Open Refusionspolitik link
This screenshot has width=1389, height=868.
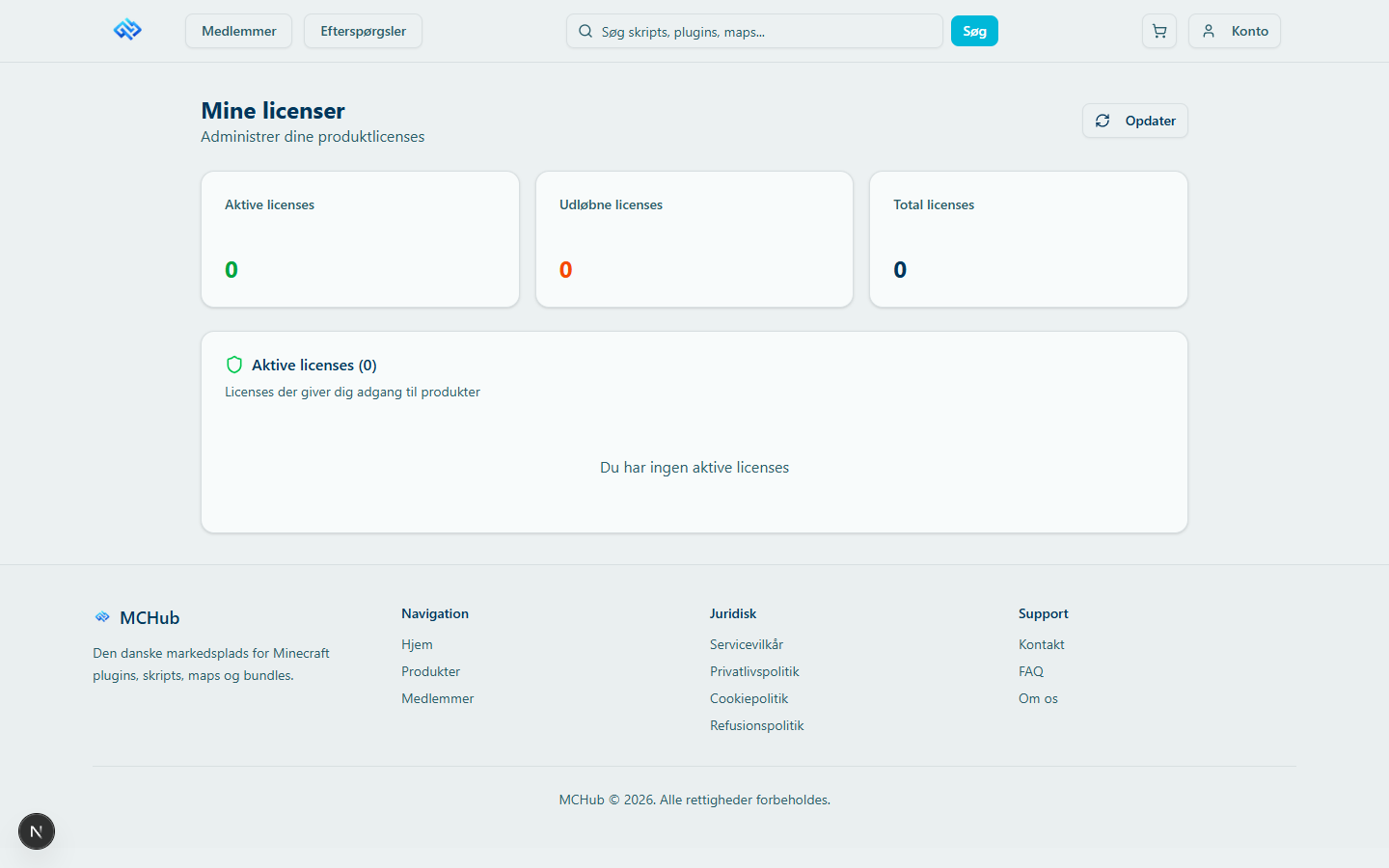pyautogui.click(x=757, y=725)
